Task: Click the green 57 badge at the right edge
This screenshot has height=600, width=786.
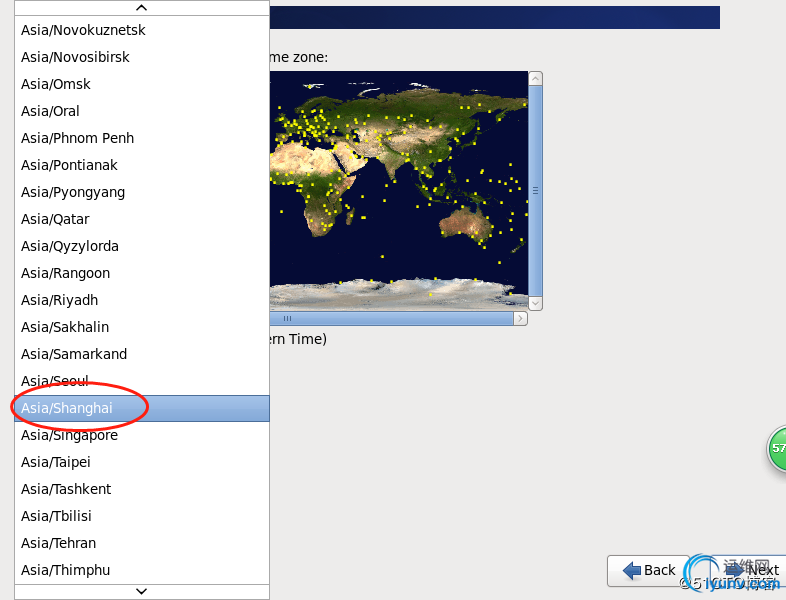Action: pyautogui.click(x=777, y=448)
